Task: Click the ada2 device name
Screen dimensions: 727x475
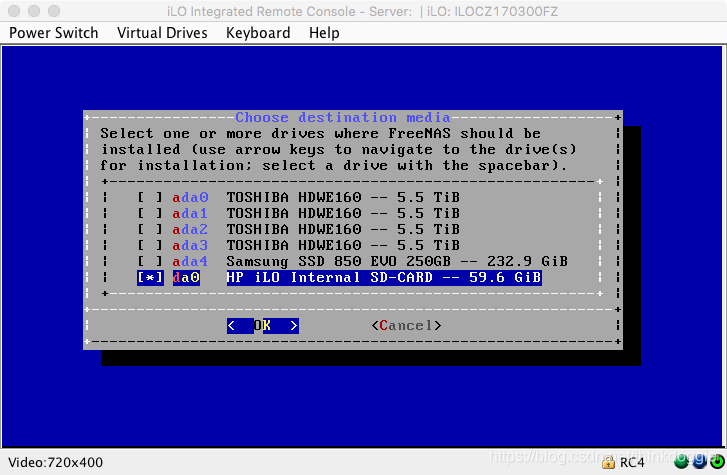Action: click(190, 230)
